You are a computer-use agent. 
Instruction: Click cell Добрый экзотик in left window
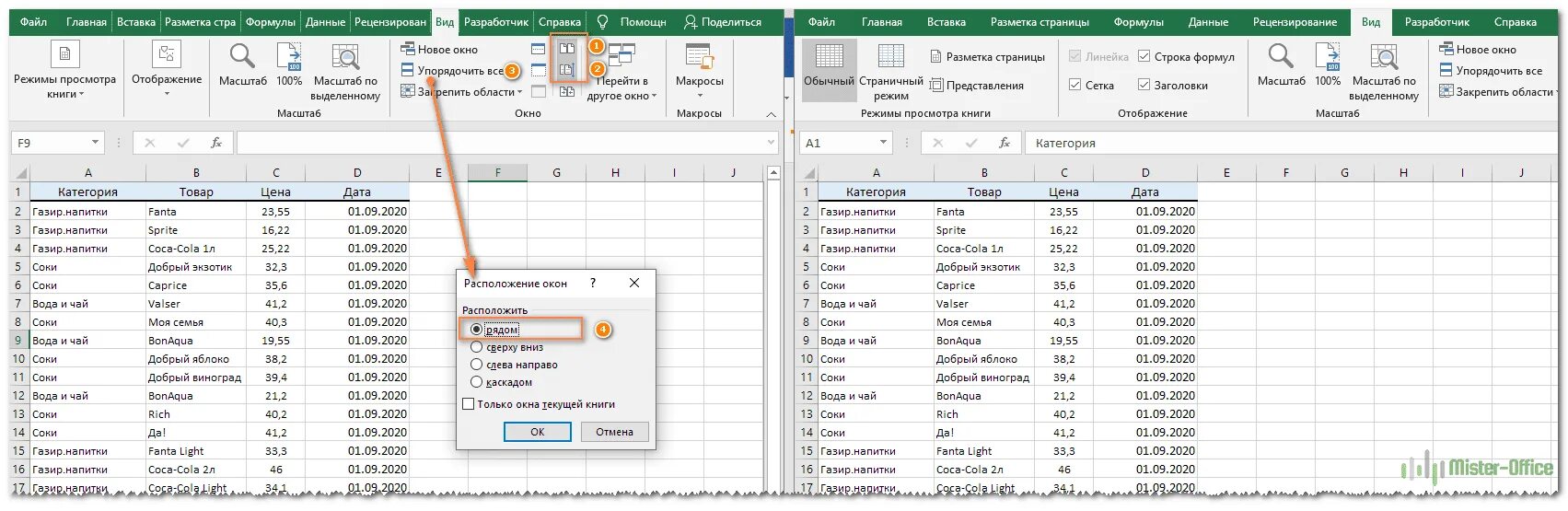point(196,267)
